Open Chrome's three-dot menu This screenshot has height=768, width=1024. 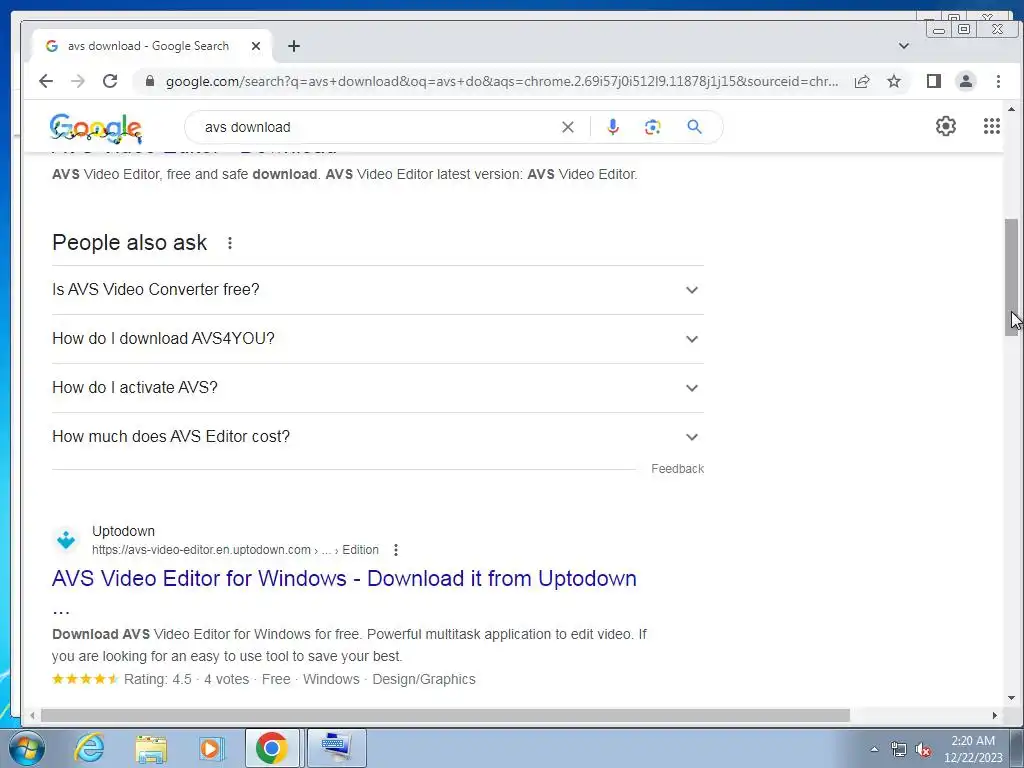point(998,81)
